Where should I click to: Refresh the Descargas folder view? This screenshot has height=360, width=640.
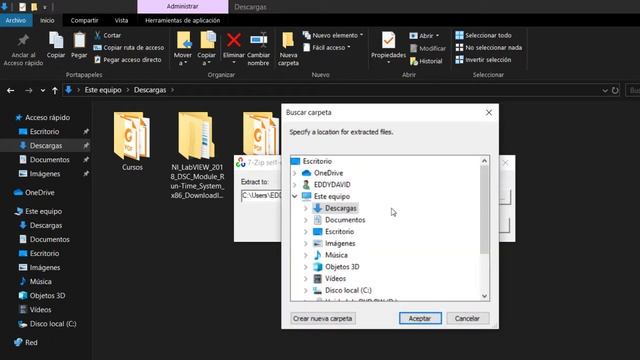[x=615, y=91]
